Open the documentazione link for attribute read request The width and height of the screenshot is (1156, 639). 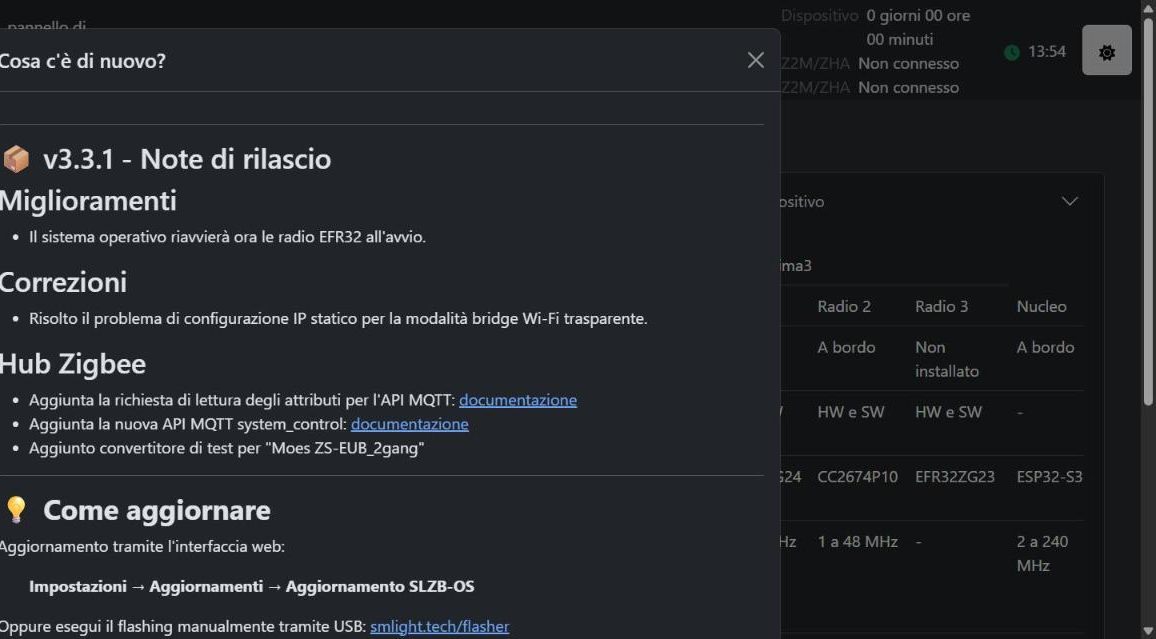click(x=518, y=400)
